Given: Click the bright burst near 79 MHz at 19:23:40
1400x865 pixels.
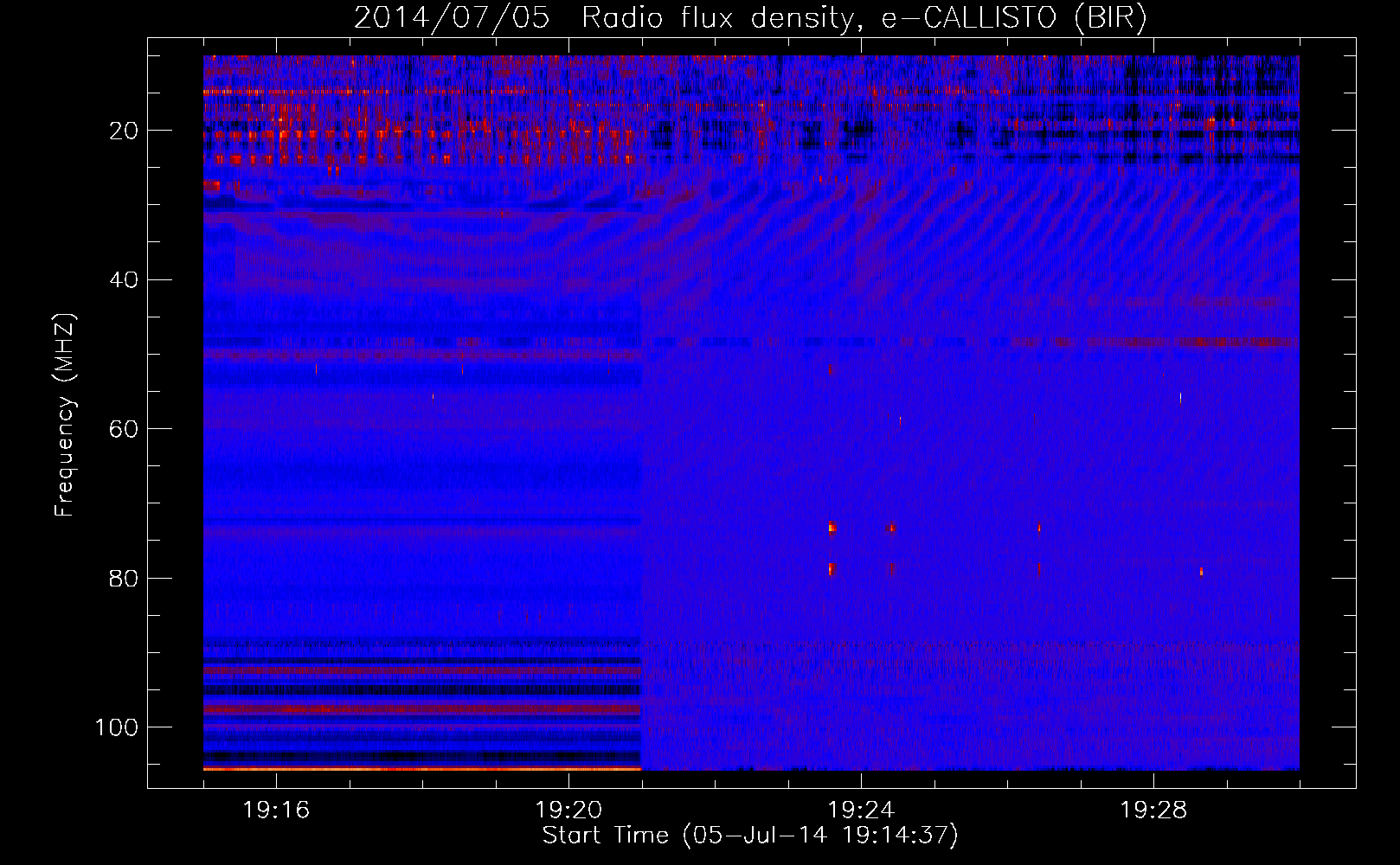Looking at the screenshot, I should pos(832,569).
